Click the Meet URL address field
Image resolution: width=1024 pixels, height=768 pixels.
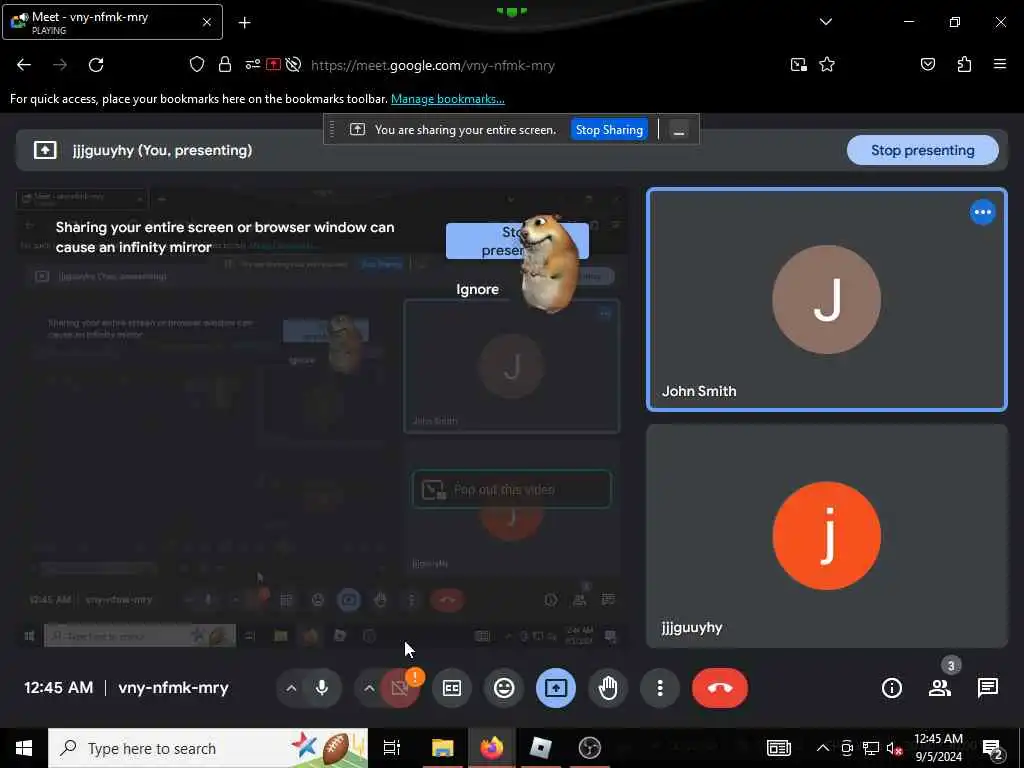point(432,65)
